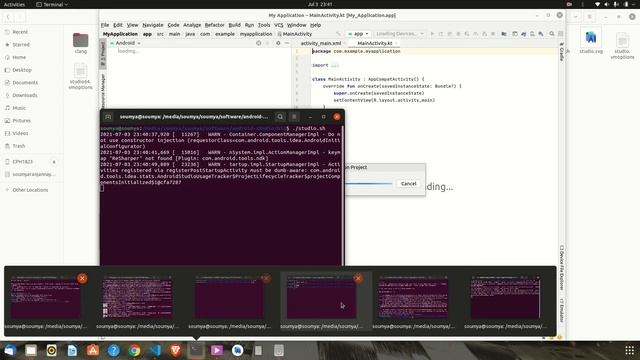Click the Search Everywhere magnifier icon

pyautogui.click(x=551, y=34)
